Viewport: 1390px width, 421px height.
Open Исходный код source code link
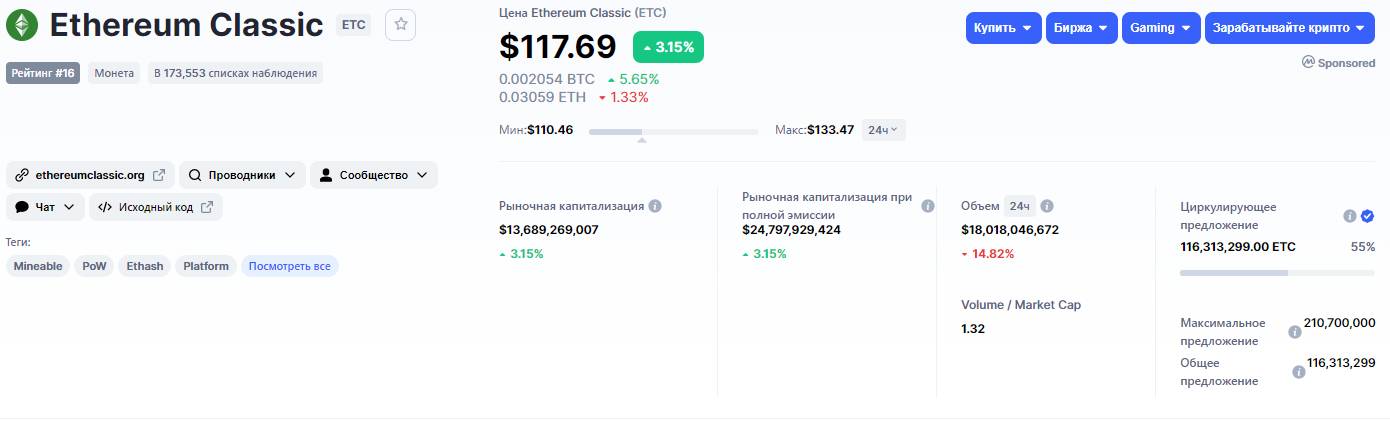(155, 207)
